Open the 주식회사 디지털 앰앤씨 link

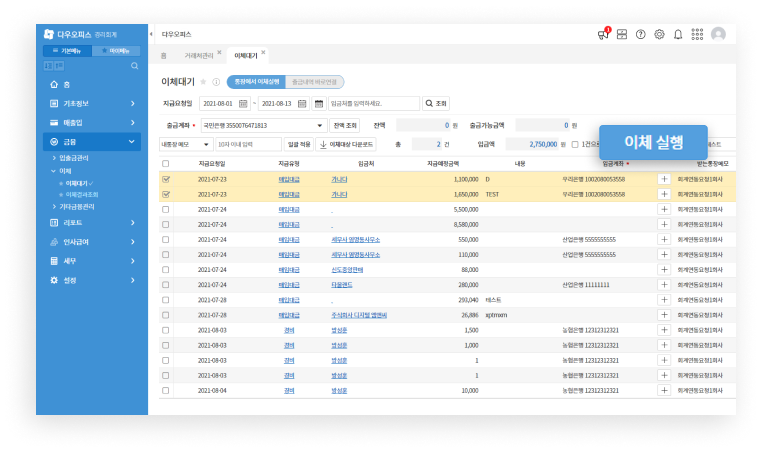(359, 315)
